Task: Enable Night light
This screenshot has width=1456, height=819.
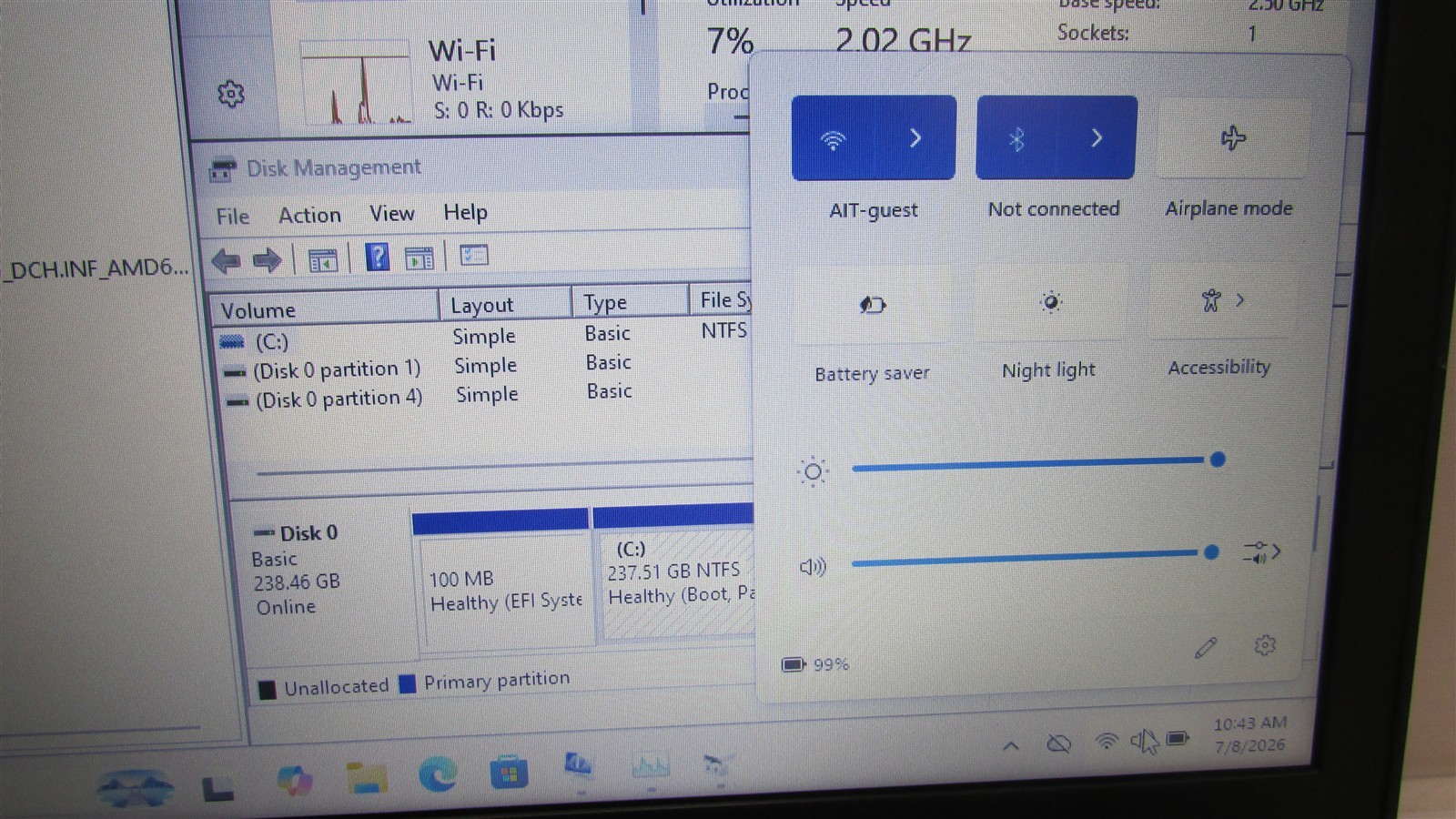Action: [x=1050, y=302]
